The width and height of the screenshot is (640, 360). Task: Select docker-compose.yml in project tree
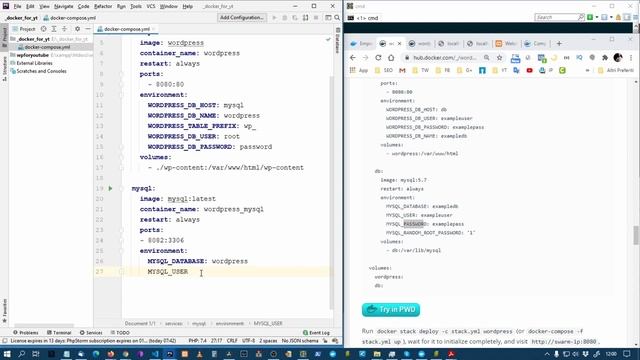tap(47, 47)
